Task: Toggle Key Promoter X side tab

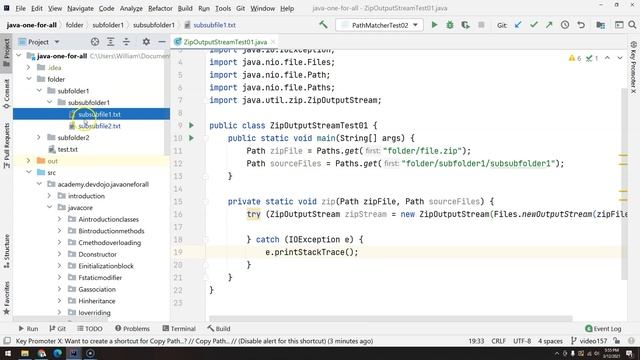Action: [633, 67]
